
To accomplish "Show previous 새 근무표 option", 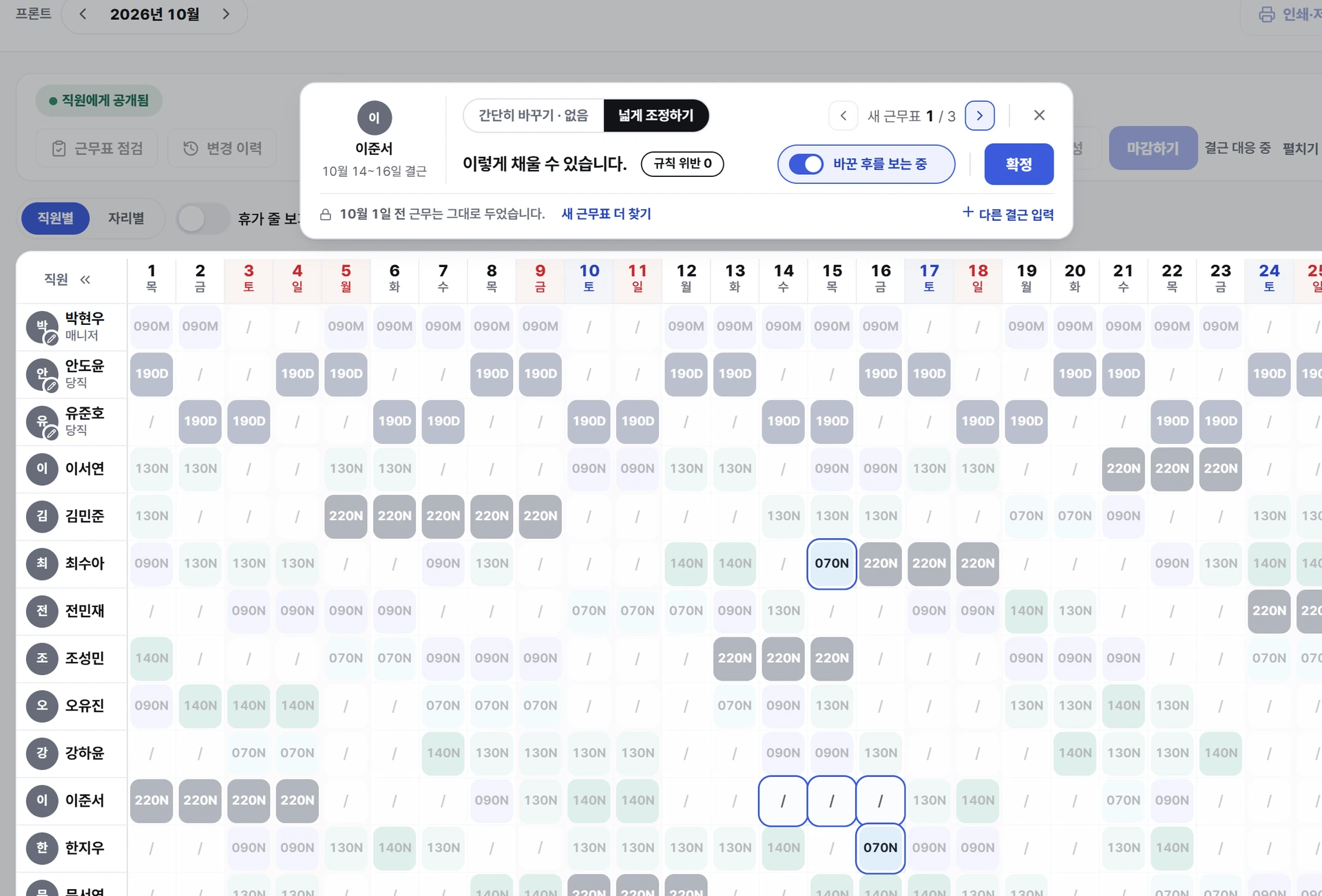I will coord(843,116).
